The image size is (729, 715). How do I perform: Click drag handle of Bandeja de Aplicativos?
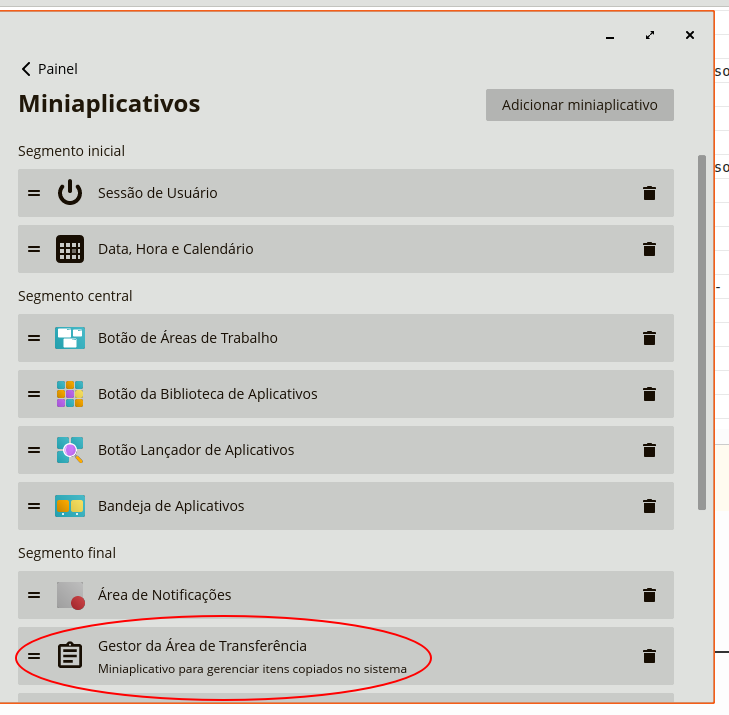point(34,506)
